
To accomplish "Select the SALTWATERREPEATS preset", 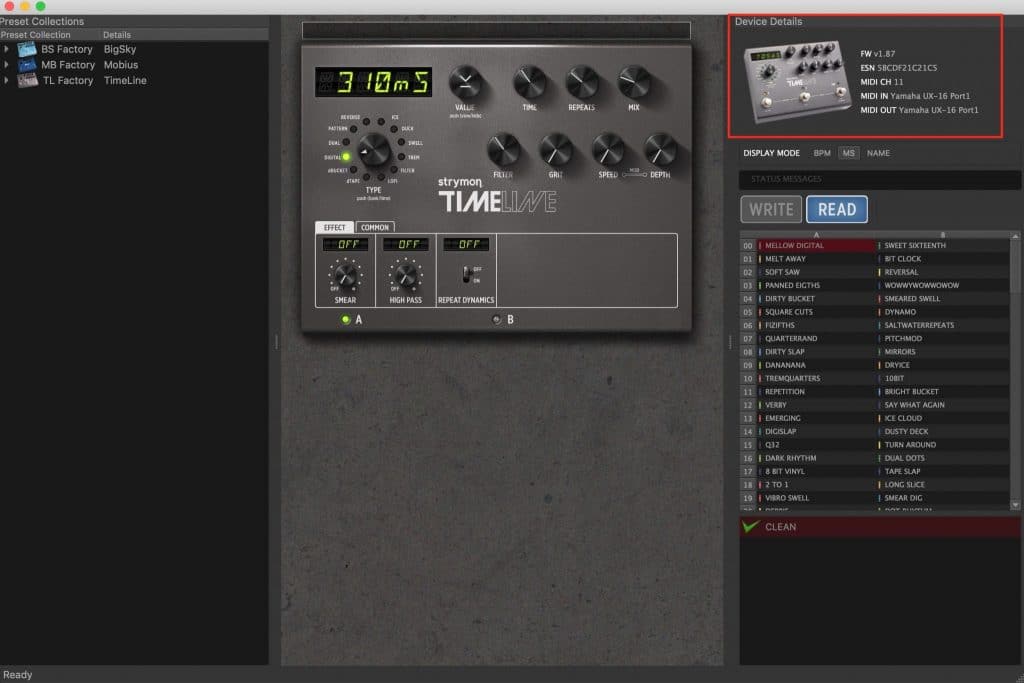I will pyautogui.click(x=942, y=325).
